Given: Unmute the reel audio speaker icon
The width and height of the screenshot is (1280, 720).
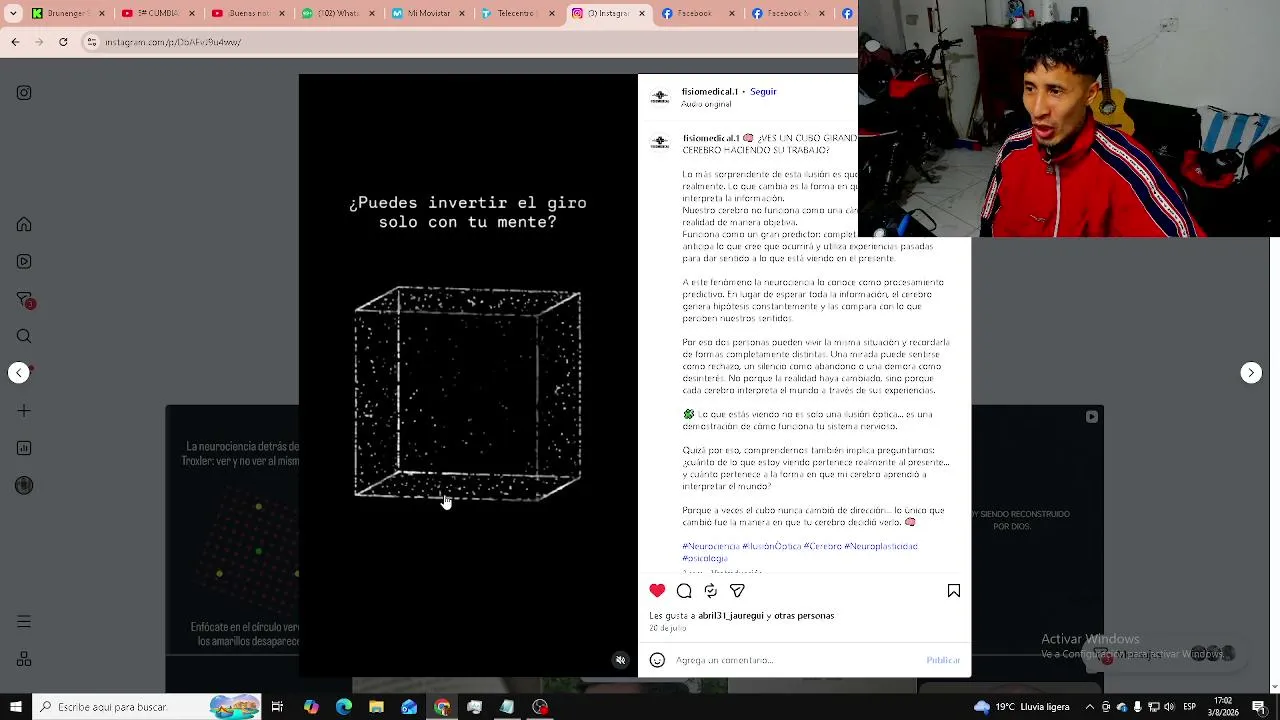Looking at the screenshot, I should coord(621,660).
